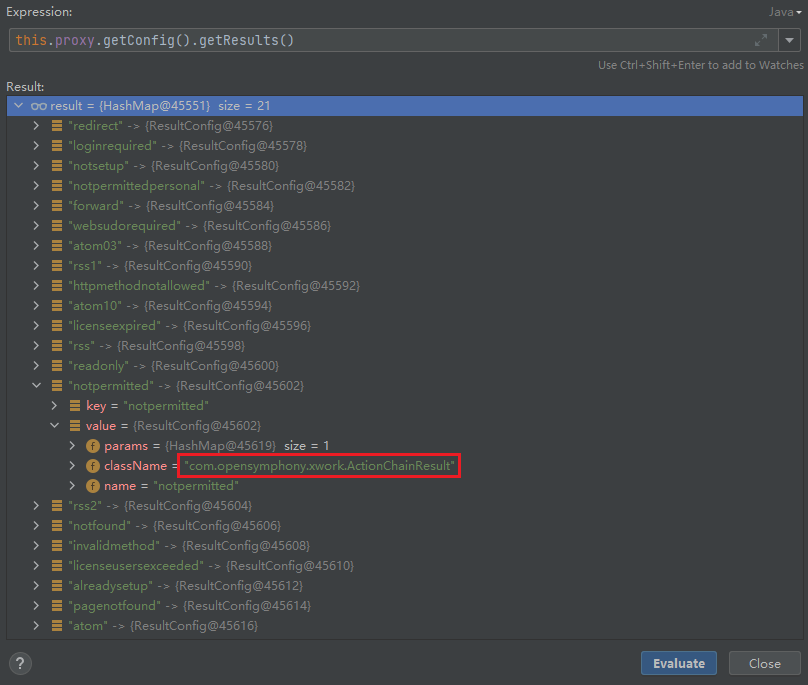The image size is (808, 685).
Task: Click the field icon beside className
Action: coord(93,466)
